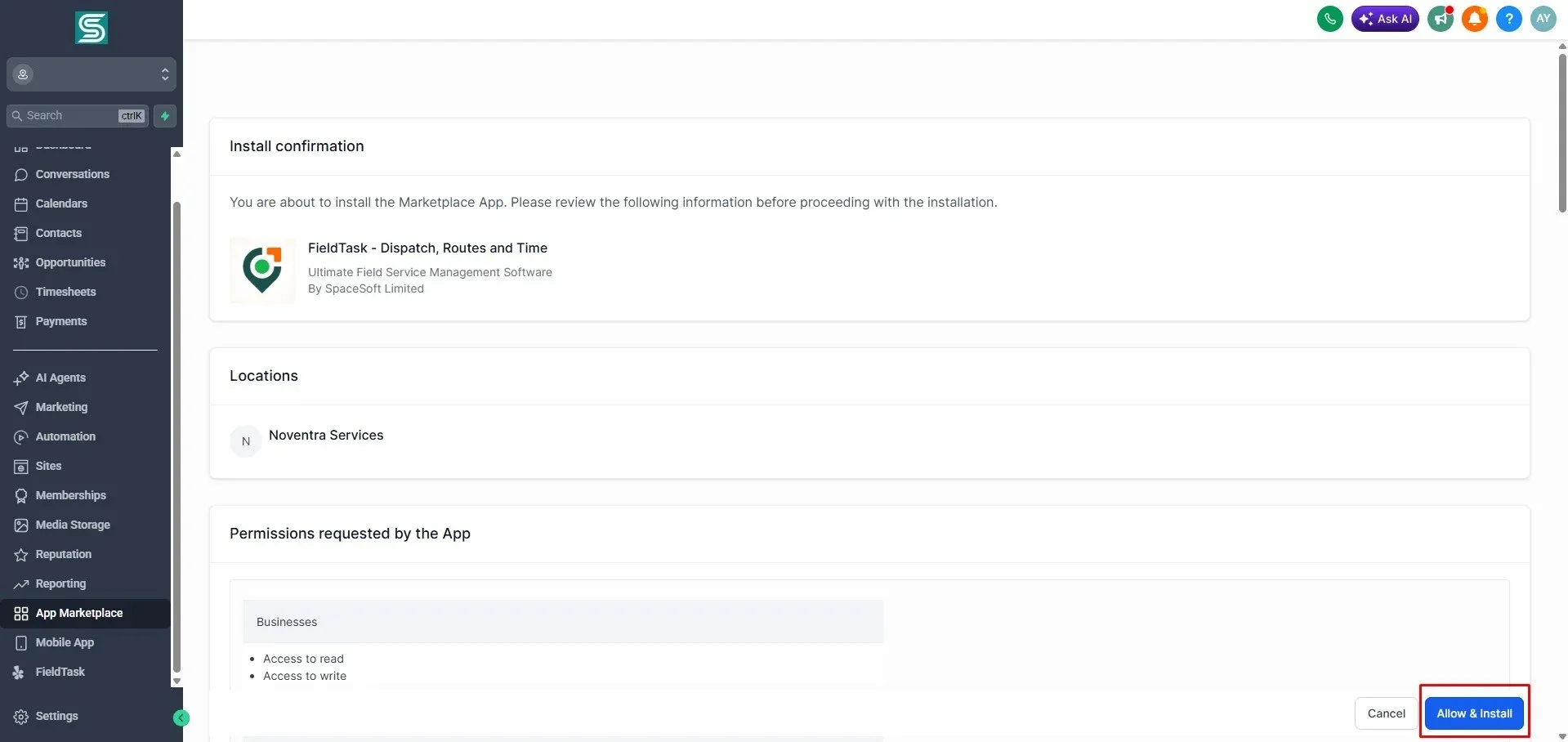Open Automation in the sidebar
The width and height of the screenshot is (1568, 742).
85,437
